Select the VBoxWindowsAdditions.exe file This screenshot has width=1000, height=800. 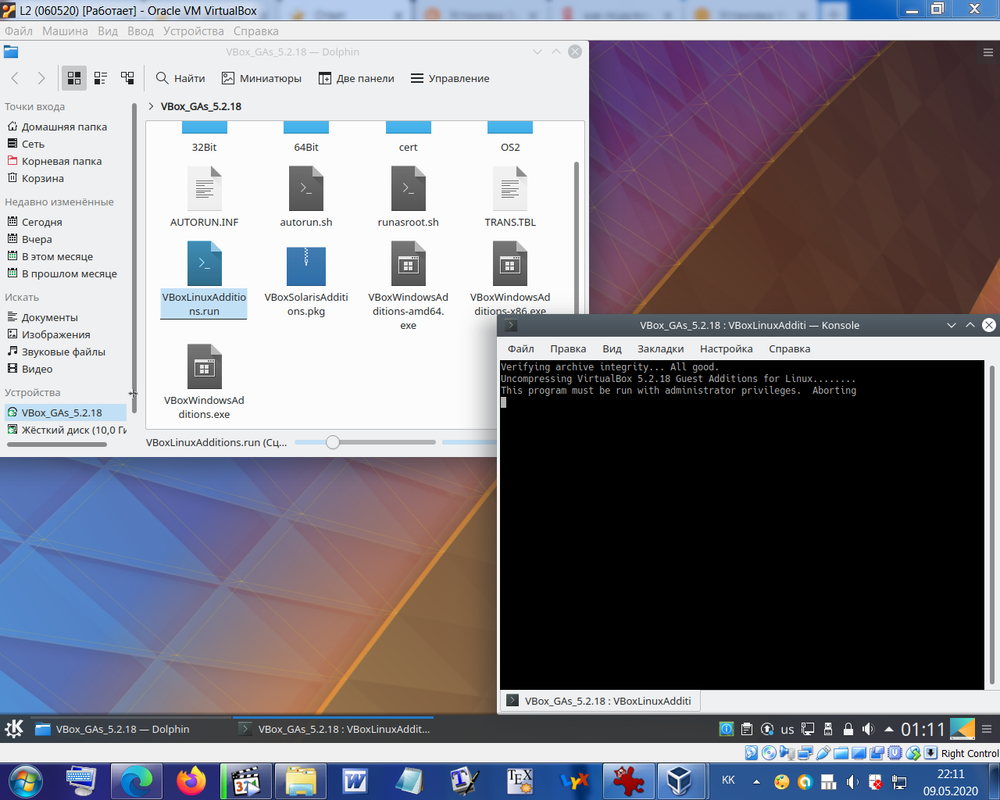[x=204, y=382]
